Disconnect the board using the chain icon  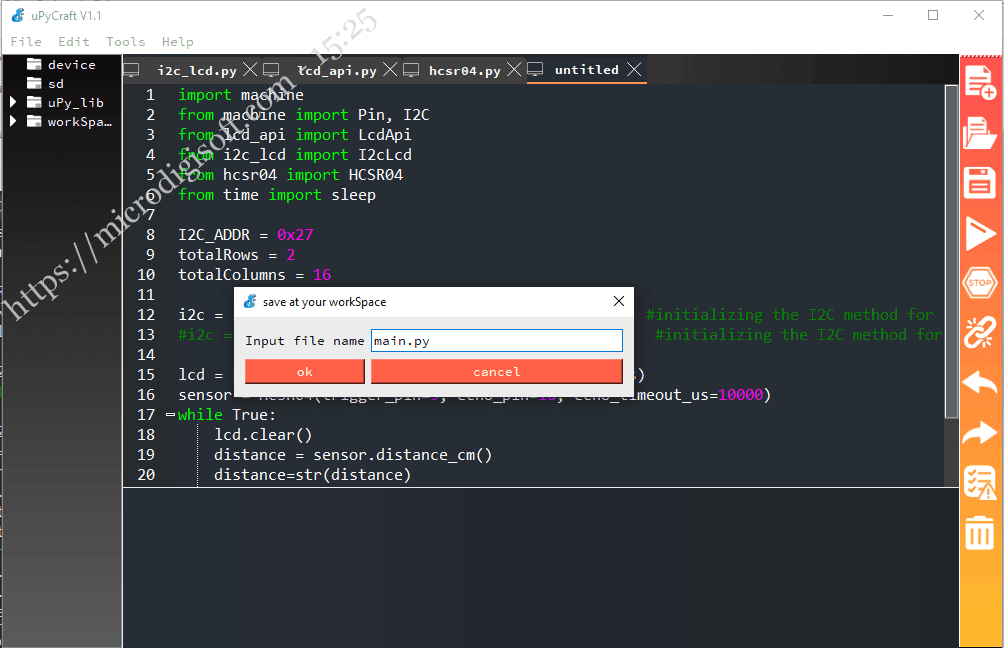(979, 333)
